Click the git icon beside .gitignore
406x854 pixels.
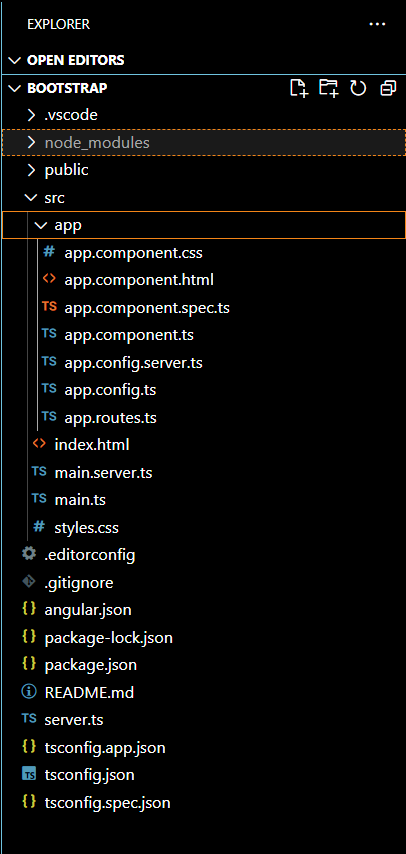(x=29, y=582)
